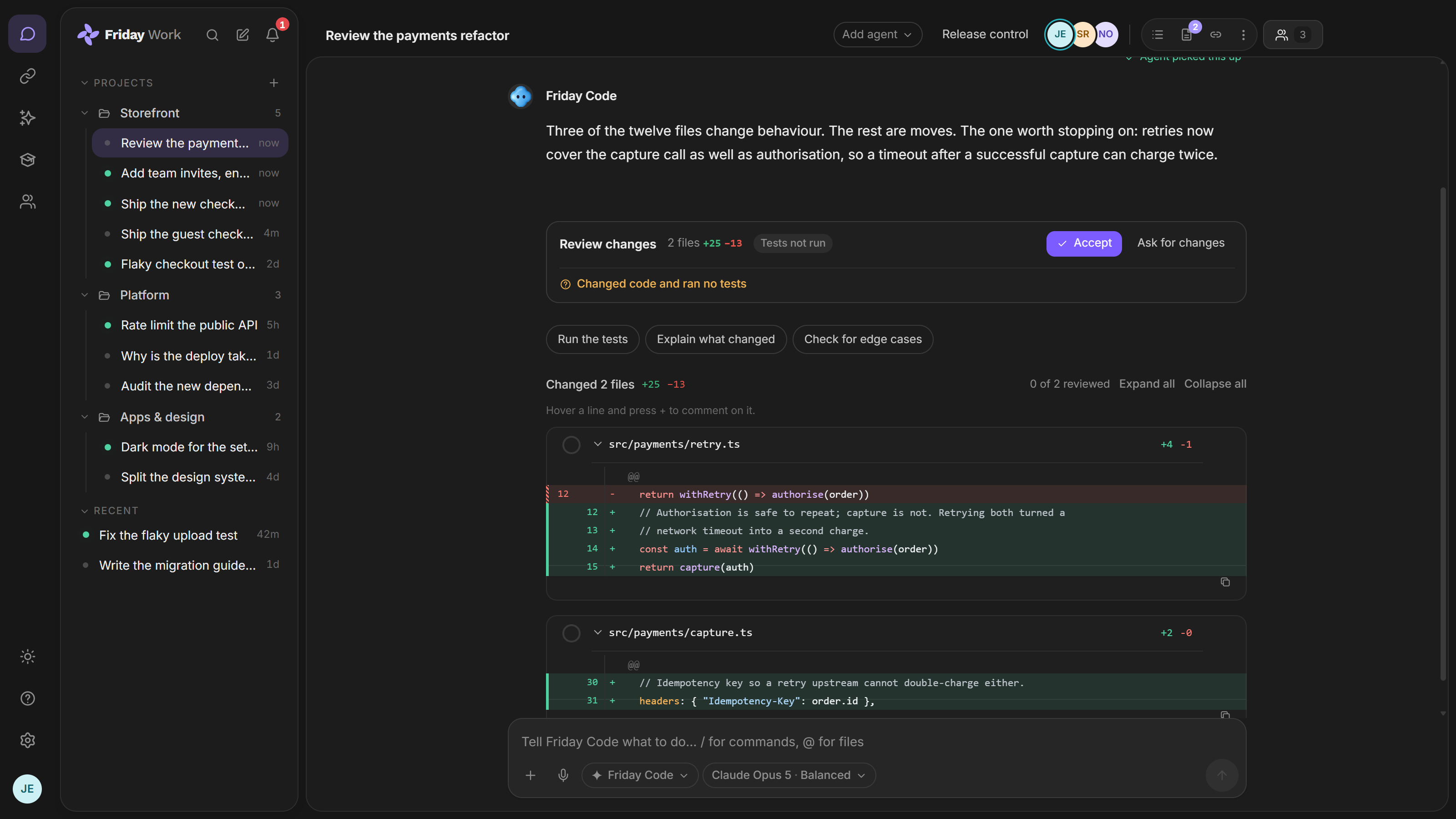Start a new chat with compose icon
1456x819 pixels.
(x=243, y=35)
